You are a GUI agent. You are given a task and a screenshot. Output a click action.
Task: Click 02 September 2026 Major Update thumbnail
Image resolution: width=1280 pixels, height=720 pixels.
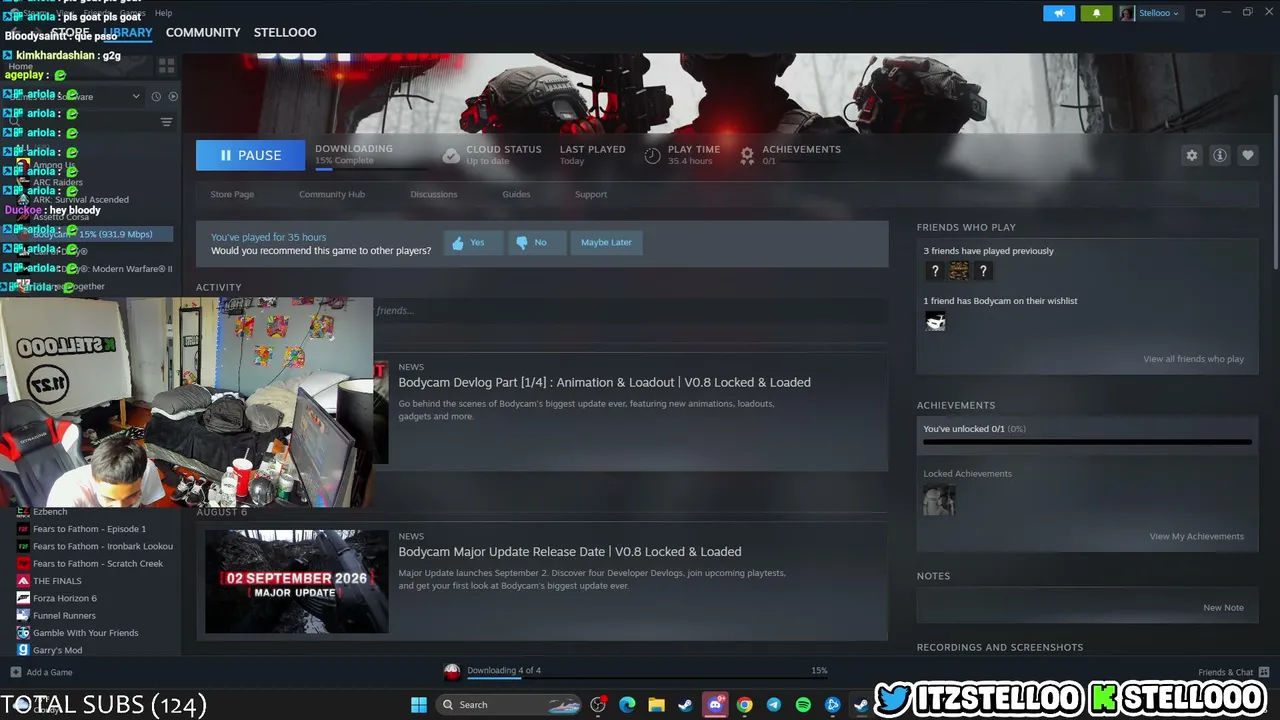point(296,581)
